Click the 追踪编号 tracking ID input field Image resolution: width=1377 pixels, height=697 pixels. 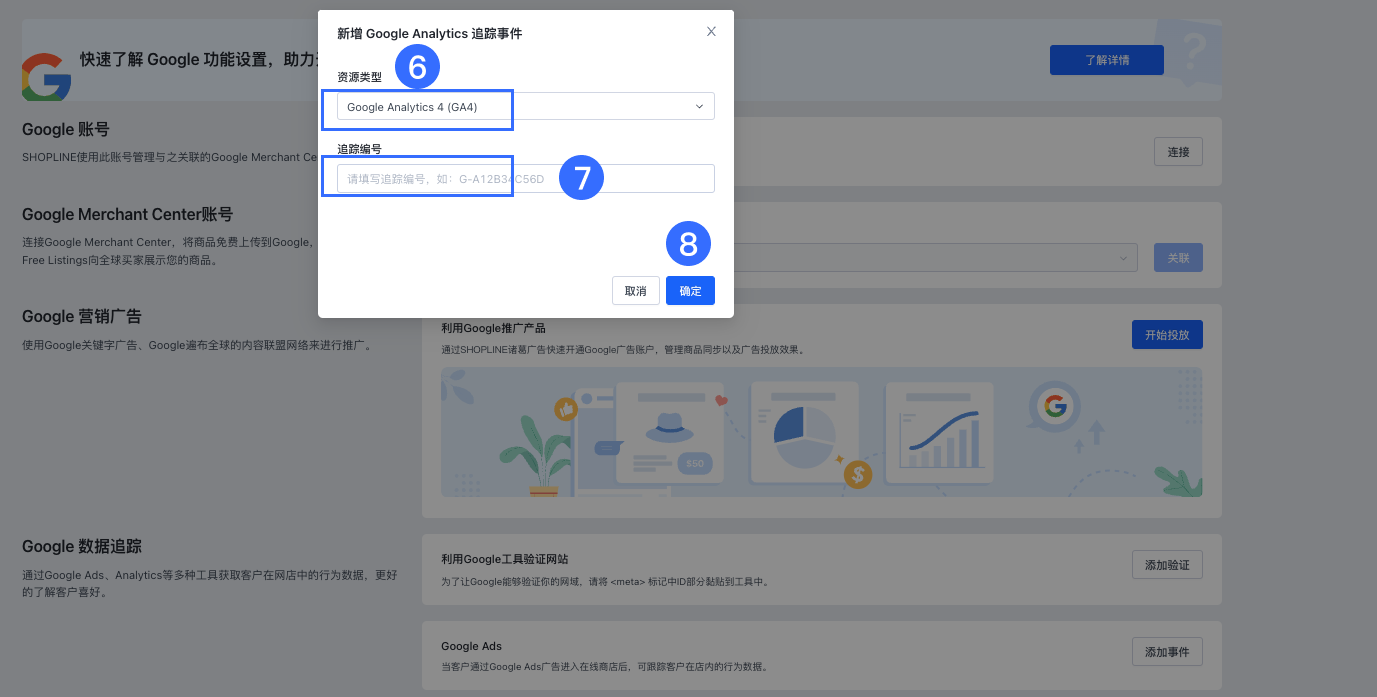(526, 178)
